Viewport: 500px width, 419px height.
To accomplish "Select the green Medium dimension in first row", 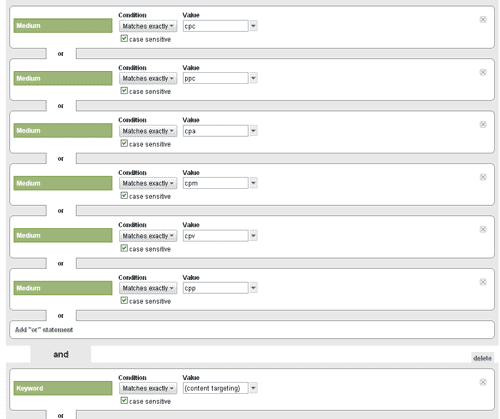I will (x=63, y=26).
